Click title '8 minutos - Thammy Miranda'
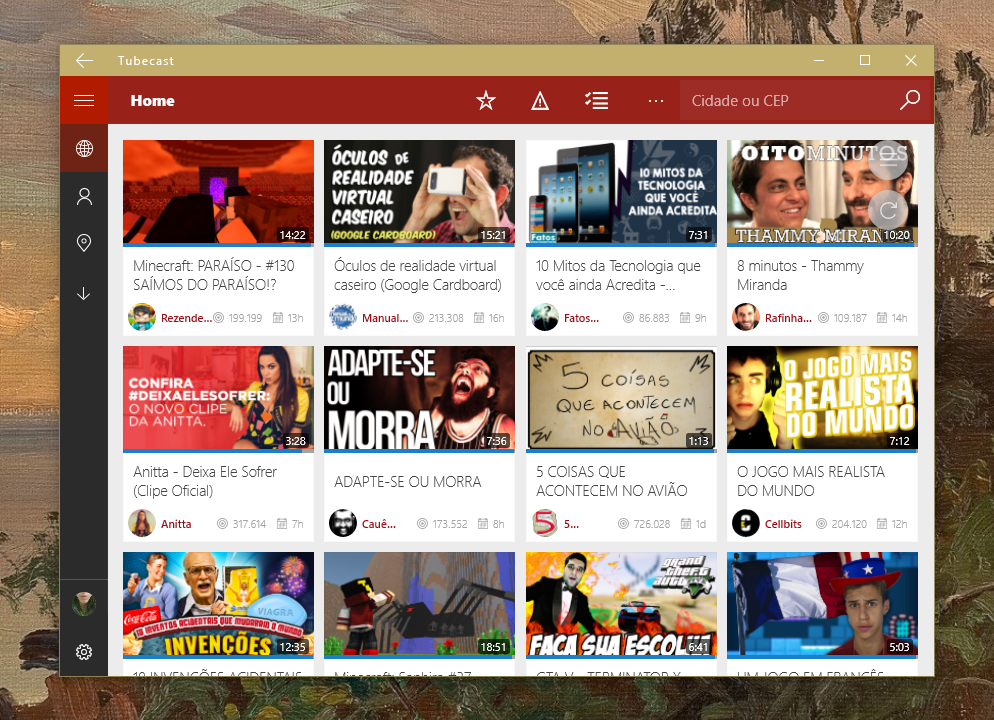This screenshot has width=994, height=720. tap(800, 275)
